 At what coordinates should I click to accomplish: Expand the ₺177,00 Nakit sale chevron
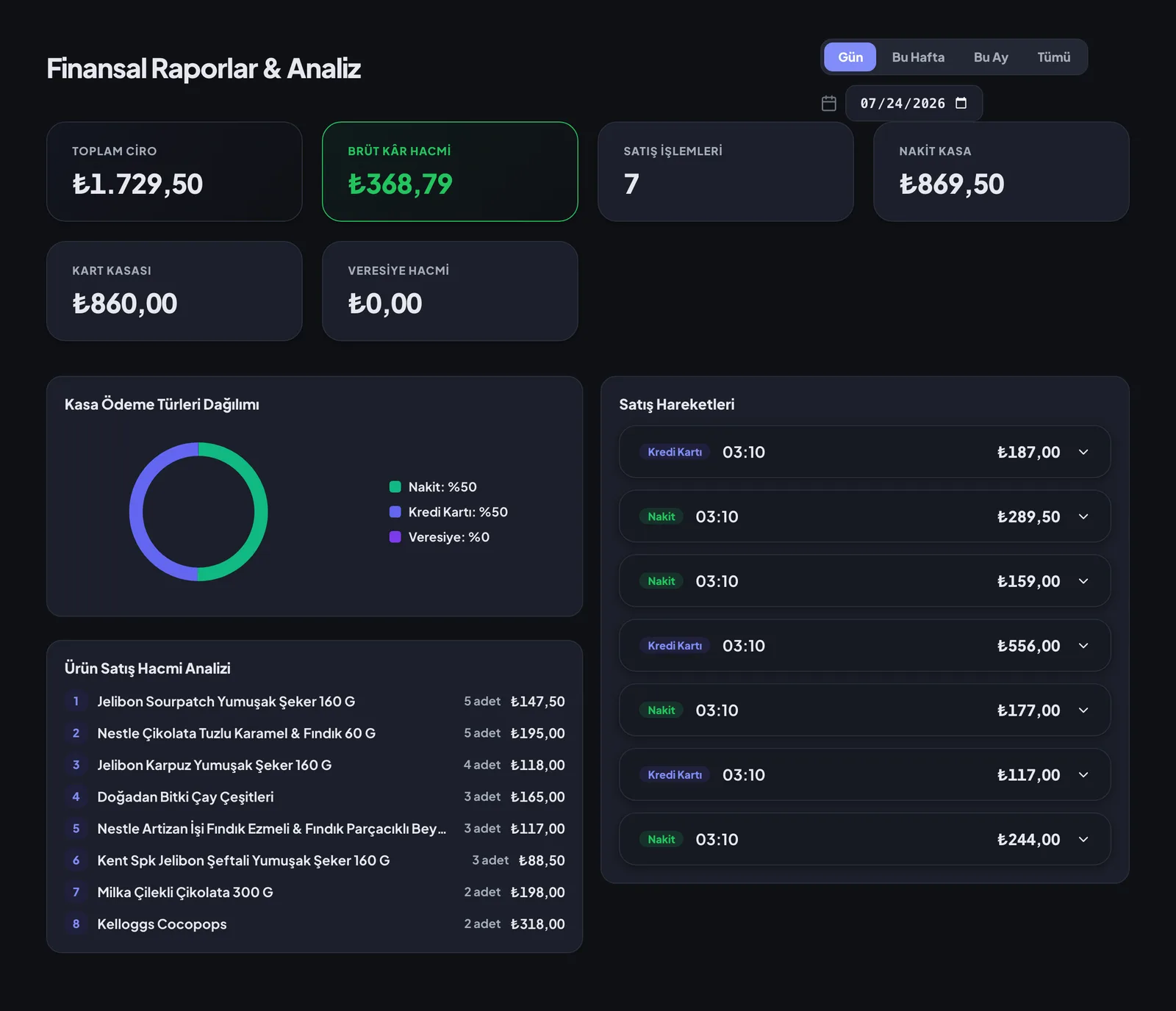pos(1083,710)
